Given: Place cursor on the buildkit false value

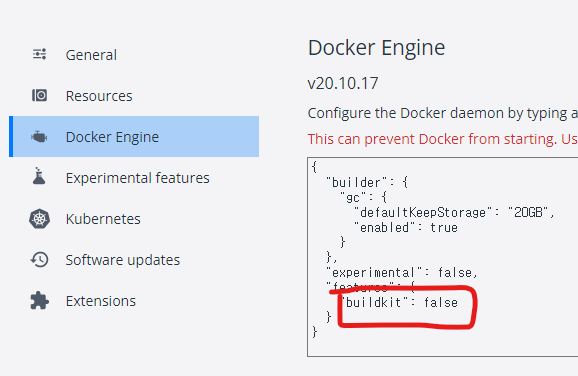Looking at the screenshot, I should click(441, 303).
